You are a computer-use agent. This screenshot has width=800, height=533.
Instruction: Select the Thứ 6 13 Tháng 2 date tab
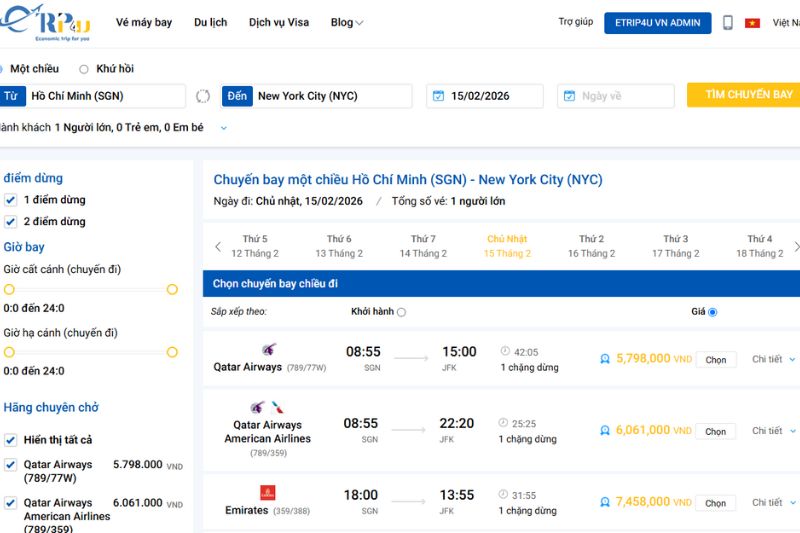click(339, 246)
